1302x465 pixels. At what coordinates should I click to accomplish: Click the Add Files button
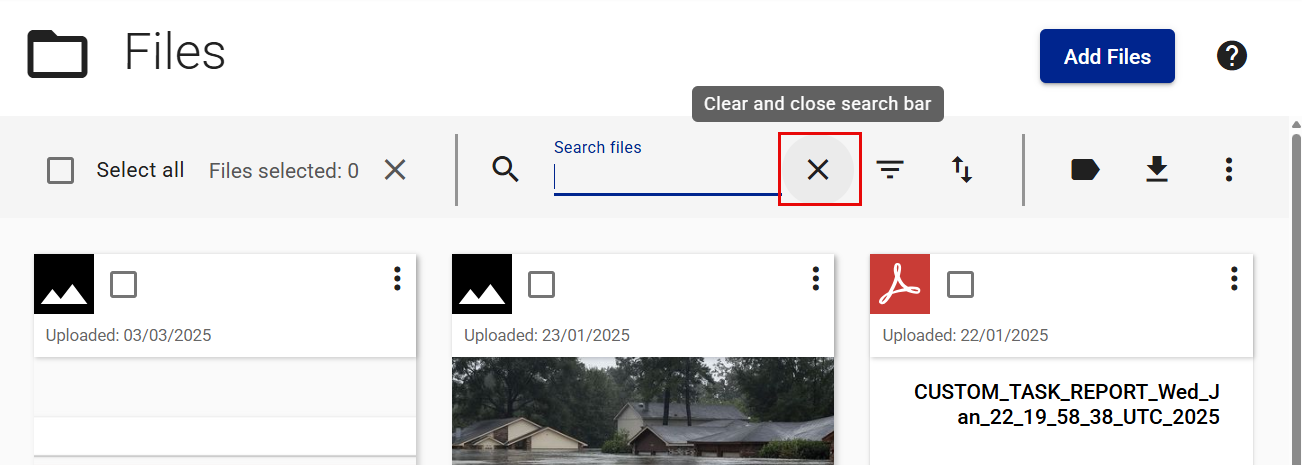(x=1107, y=57)
